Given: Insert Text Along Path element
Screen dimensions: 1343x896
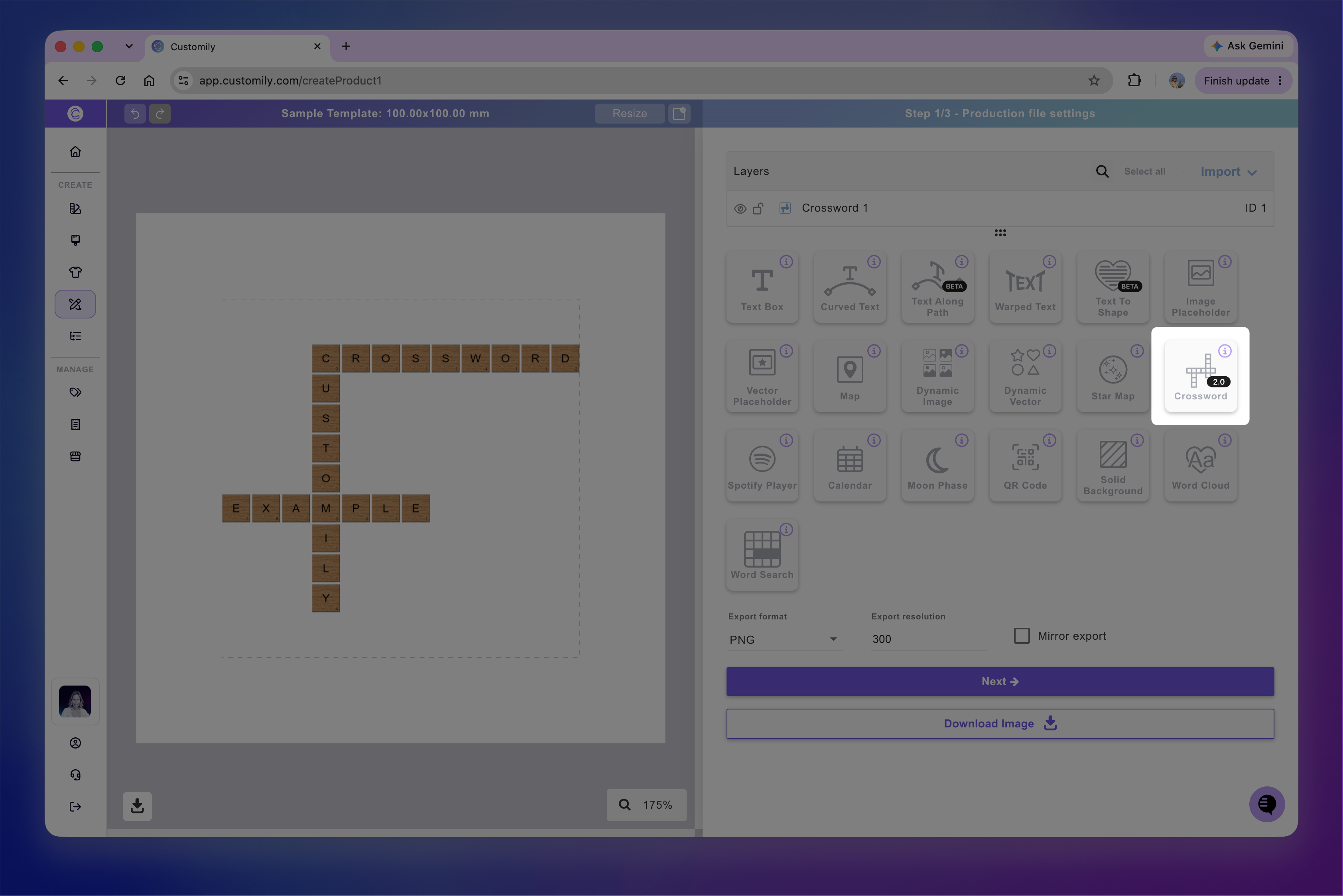Looking at the screenshot, I should pos(937,287).
